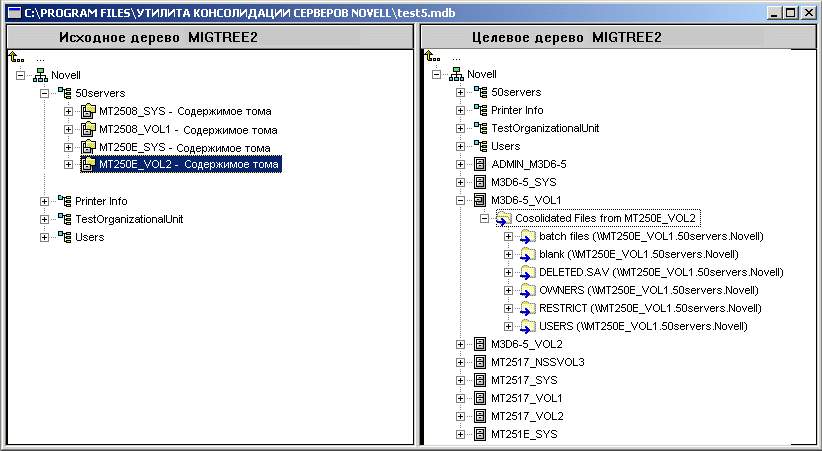Select the DELETED.SAV folder label
The height and width of the screenshot is (451, 822).
[x=661, y=272]
